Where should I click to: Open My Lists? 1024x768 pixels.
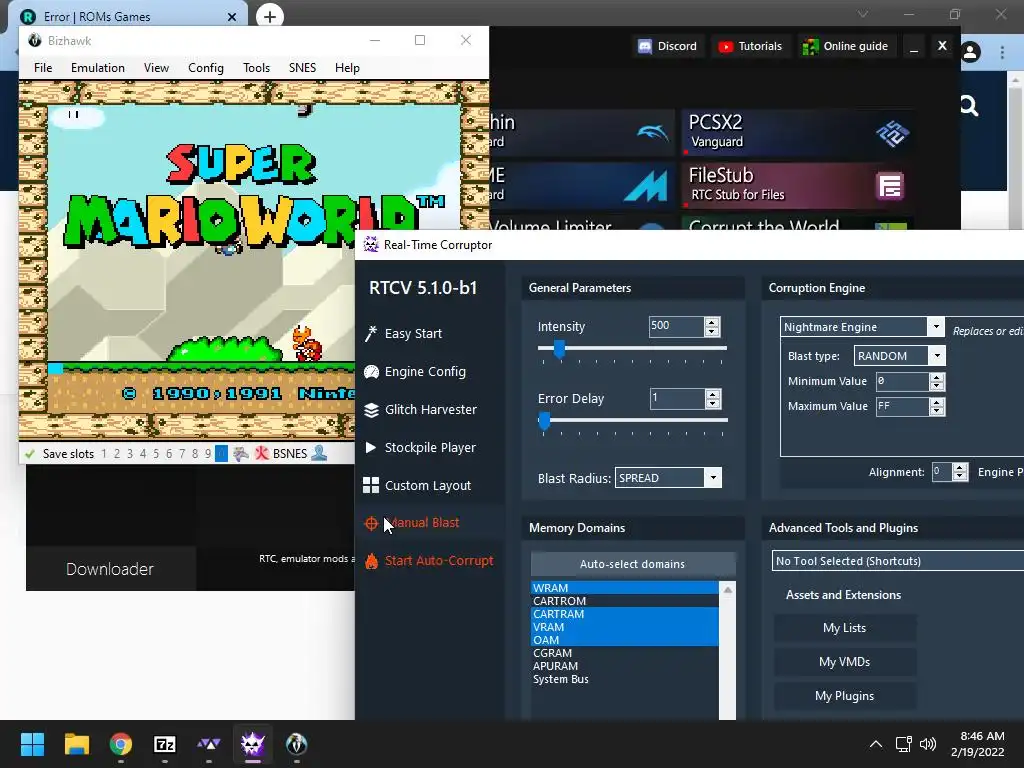point(844,628)
